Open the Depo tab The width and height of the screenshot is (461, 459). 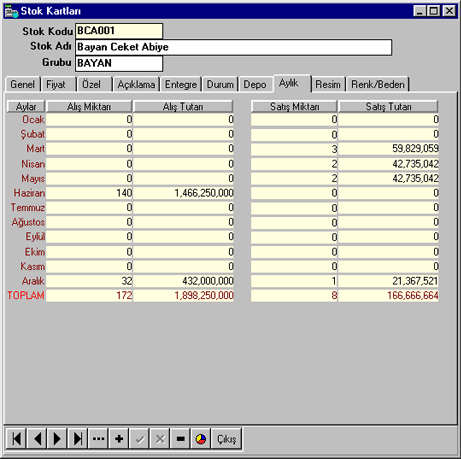pos(255,84)
